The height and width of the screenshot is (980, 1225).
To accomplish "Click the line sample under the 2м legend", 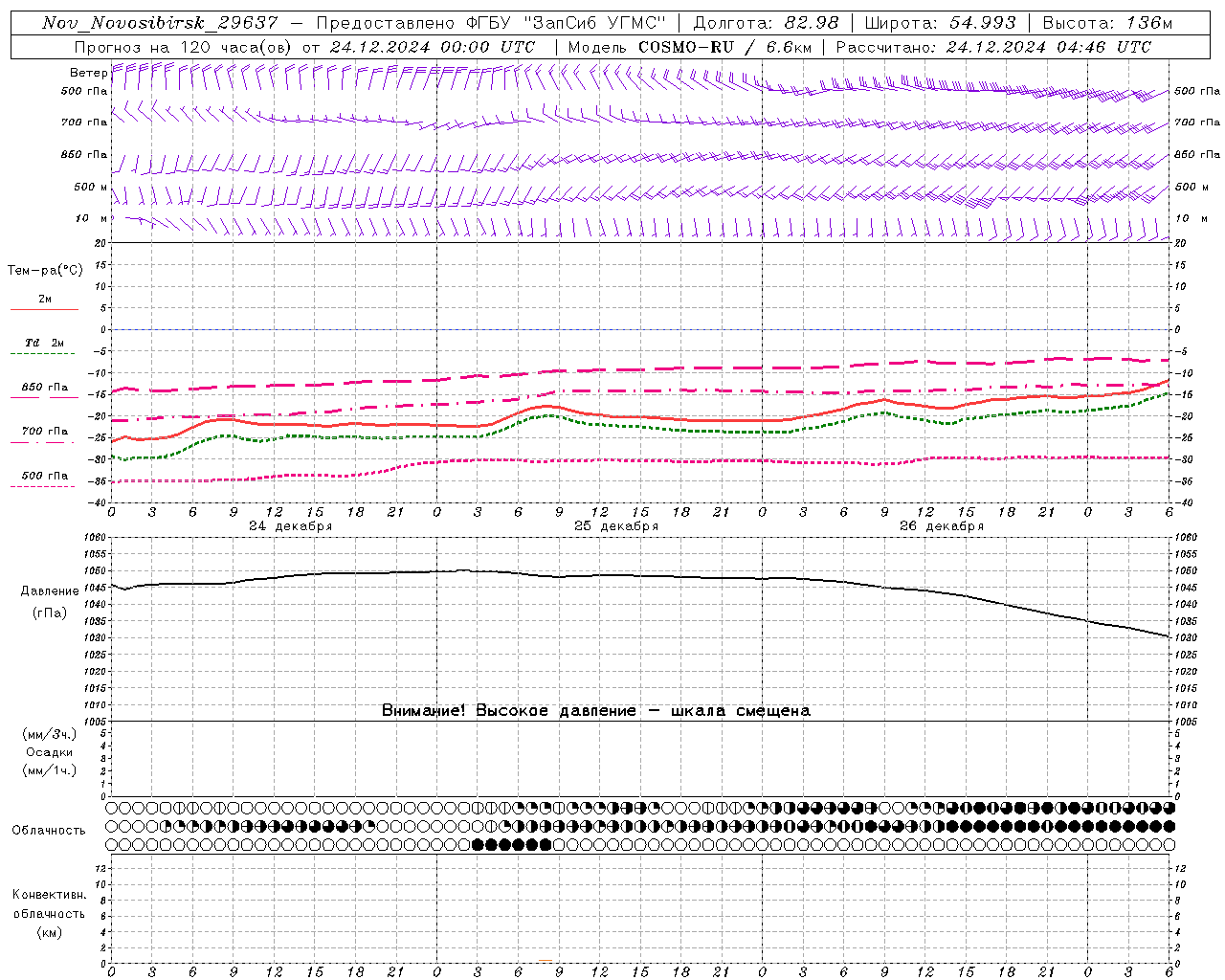I will [x=44, y=310].
